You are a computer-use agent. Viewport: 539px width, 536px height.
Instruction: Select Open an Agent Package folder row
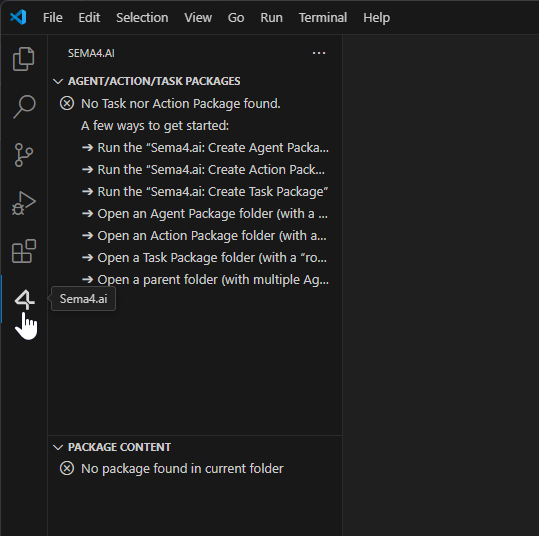[x=195, y=214]
